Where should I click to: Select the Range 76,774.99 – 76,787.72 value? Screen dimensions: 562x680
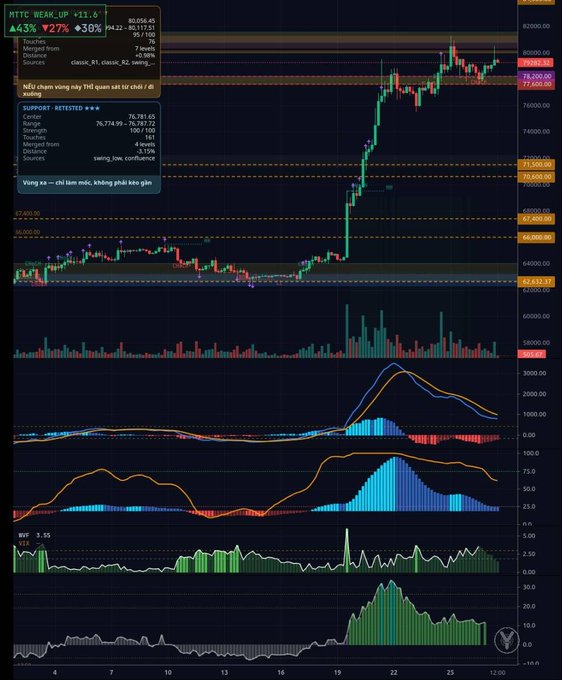click(x=125, y=124)
